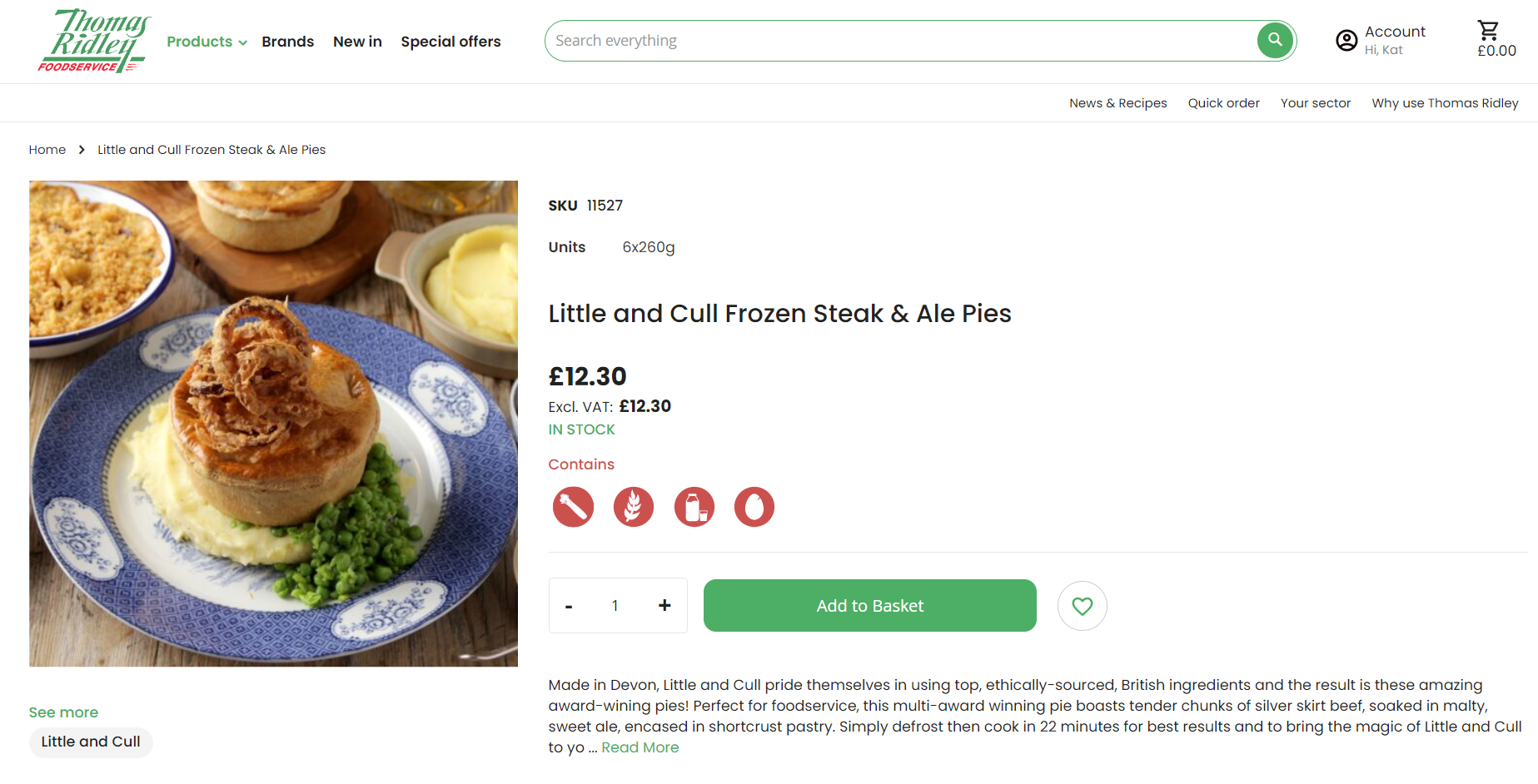Click the green search magnifier button
The height and width of the screenshot is (784, 1538).
1275,40
